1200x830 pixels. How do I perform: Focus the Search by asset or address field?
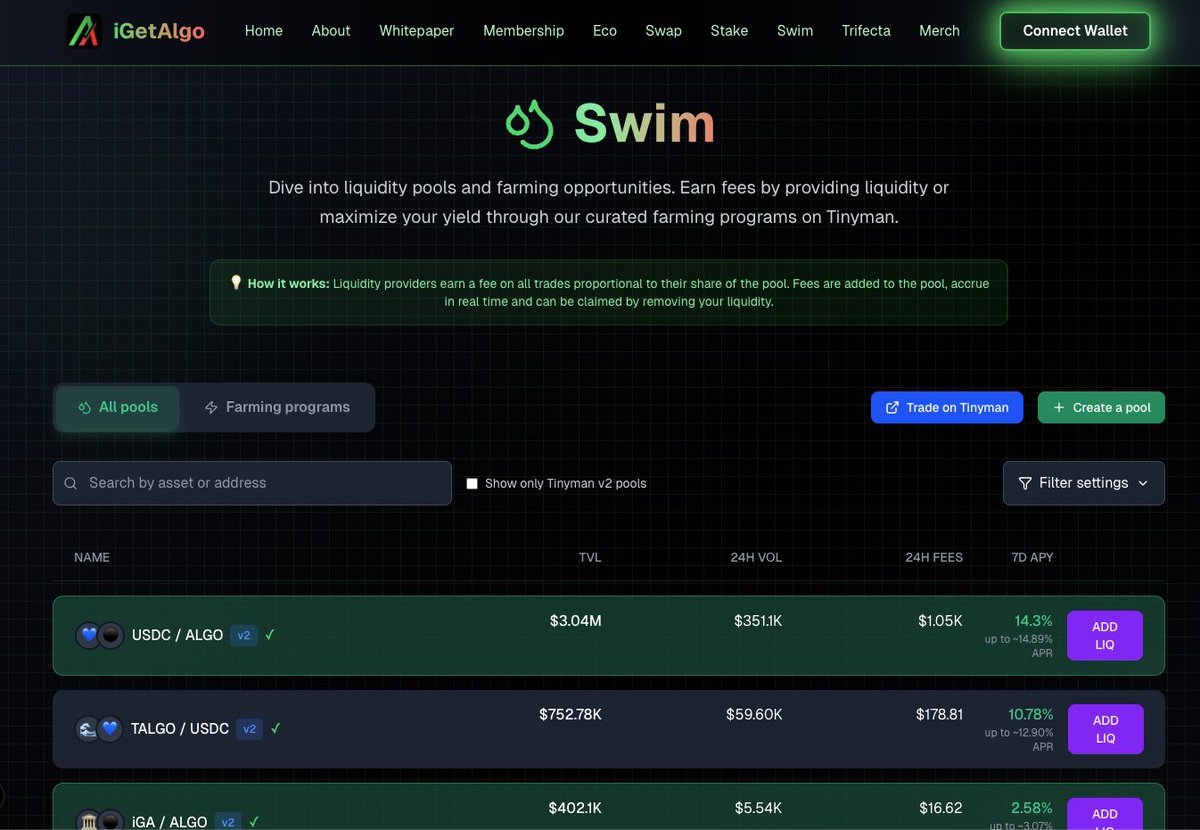coord(252,483)
